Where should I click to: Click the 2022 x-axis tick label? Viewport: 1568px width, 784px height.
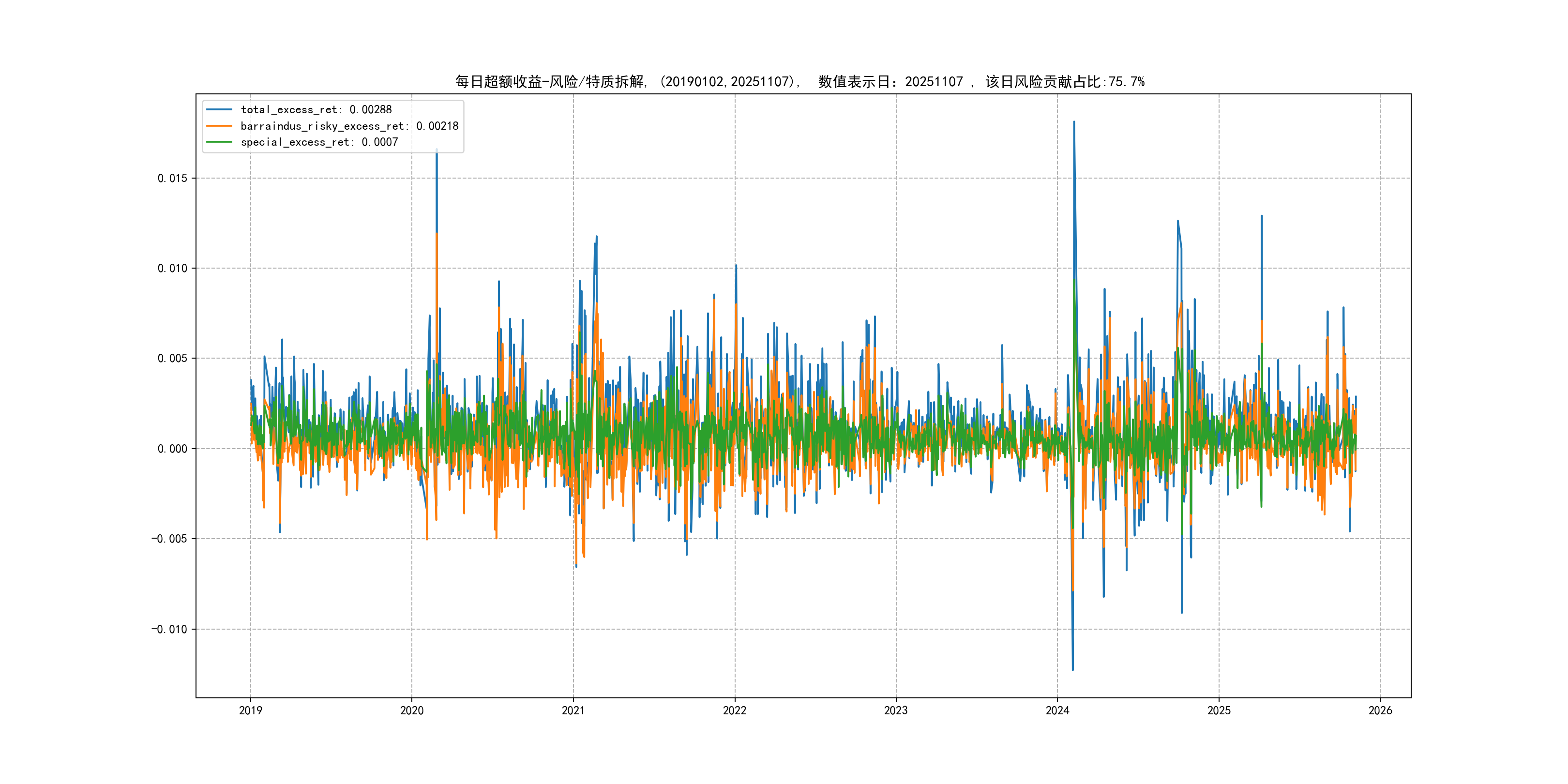pos(734,710)
